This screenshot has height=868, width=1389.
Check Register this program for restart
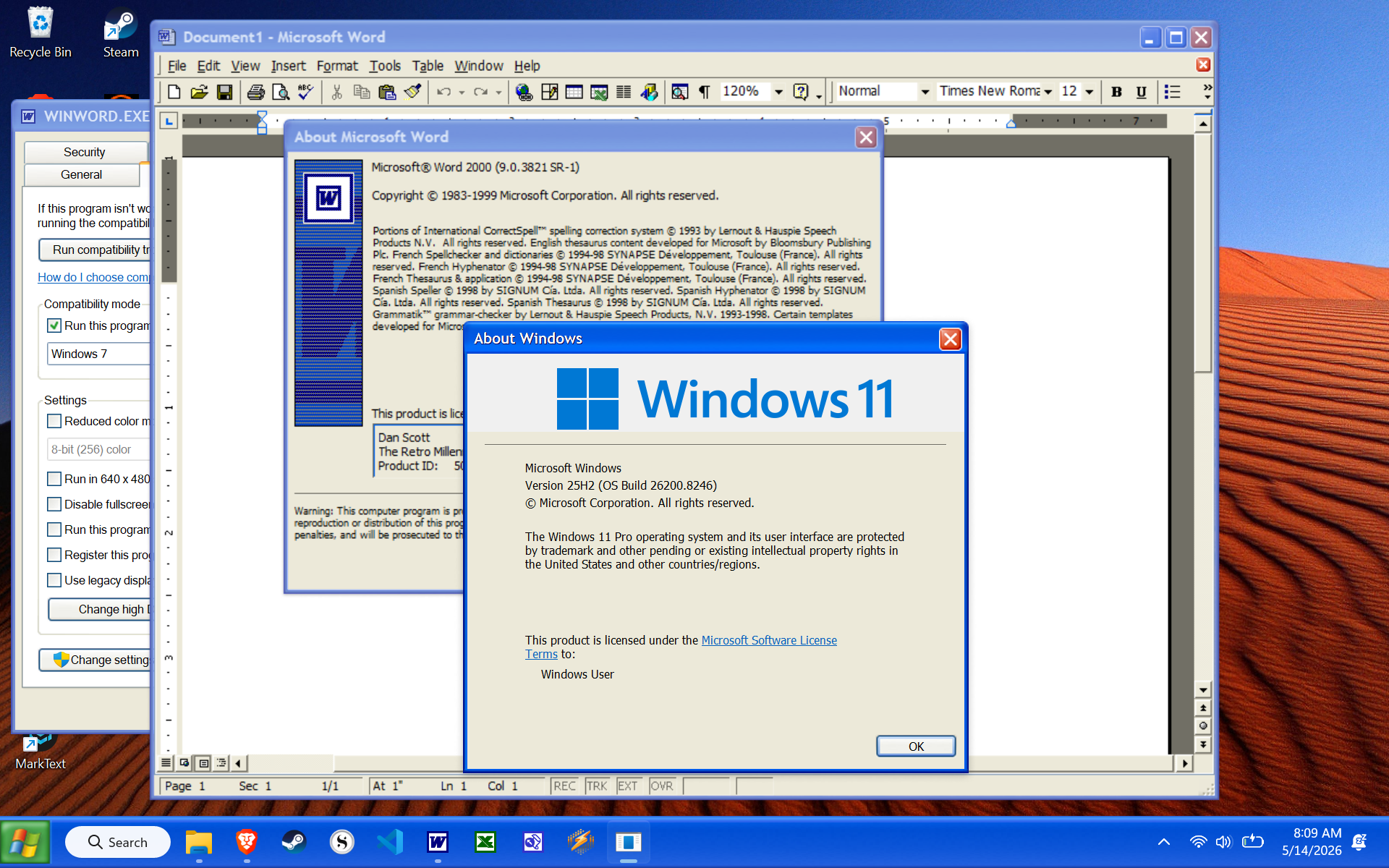(x=54, y=555)
